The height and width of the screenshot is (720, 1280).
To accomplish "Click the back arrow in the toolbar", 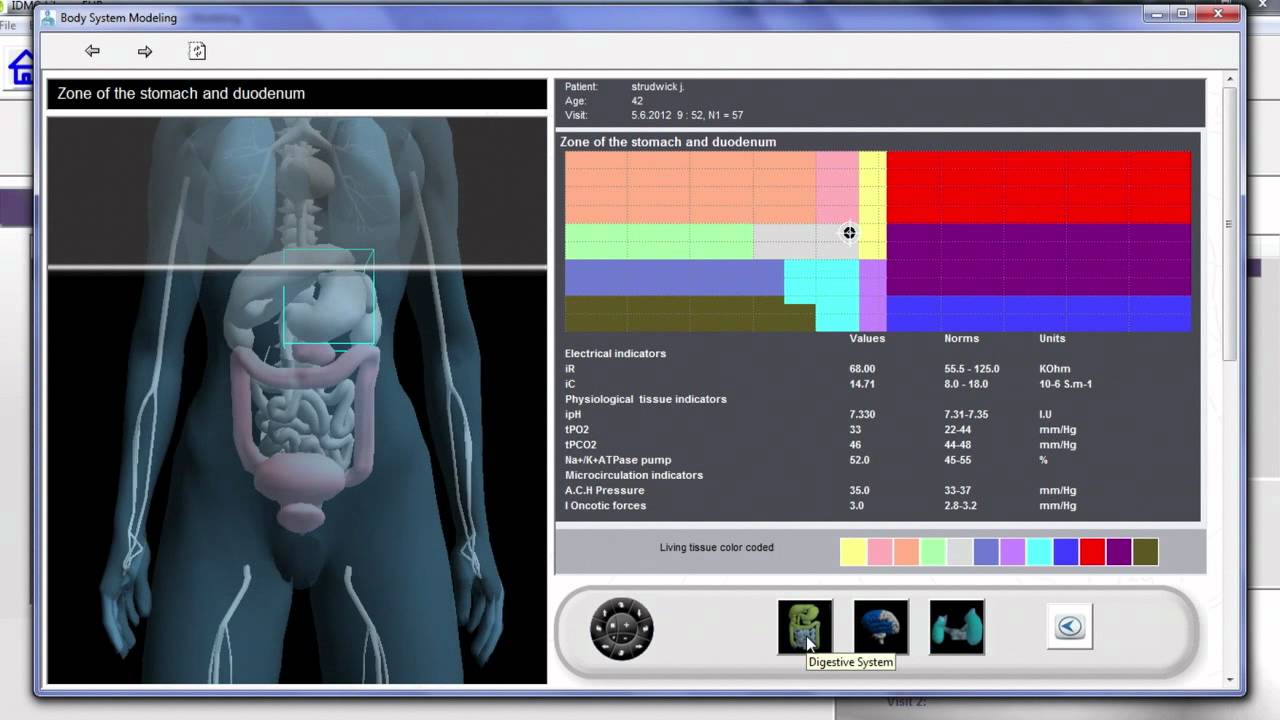I will (92, 51).
